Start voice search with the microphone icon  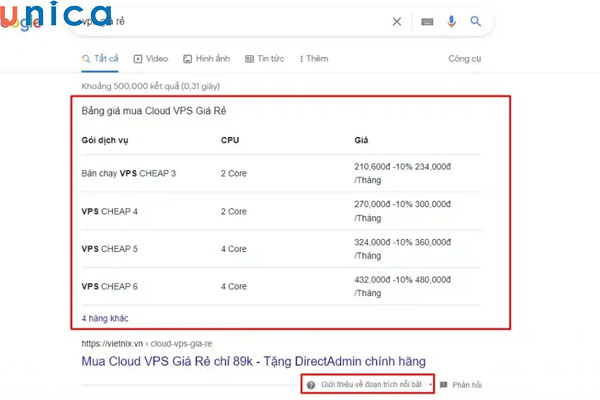[x=452, y=21]
